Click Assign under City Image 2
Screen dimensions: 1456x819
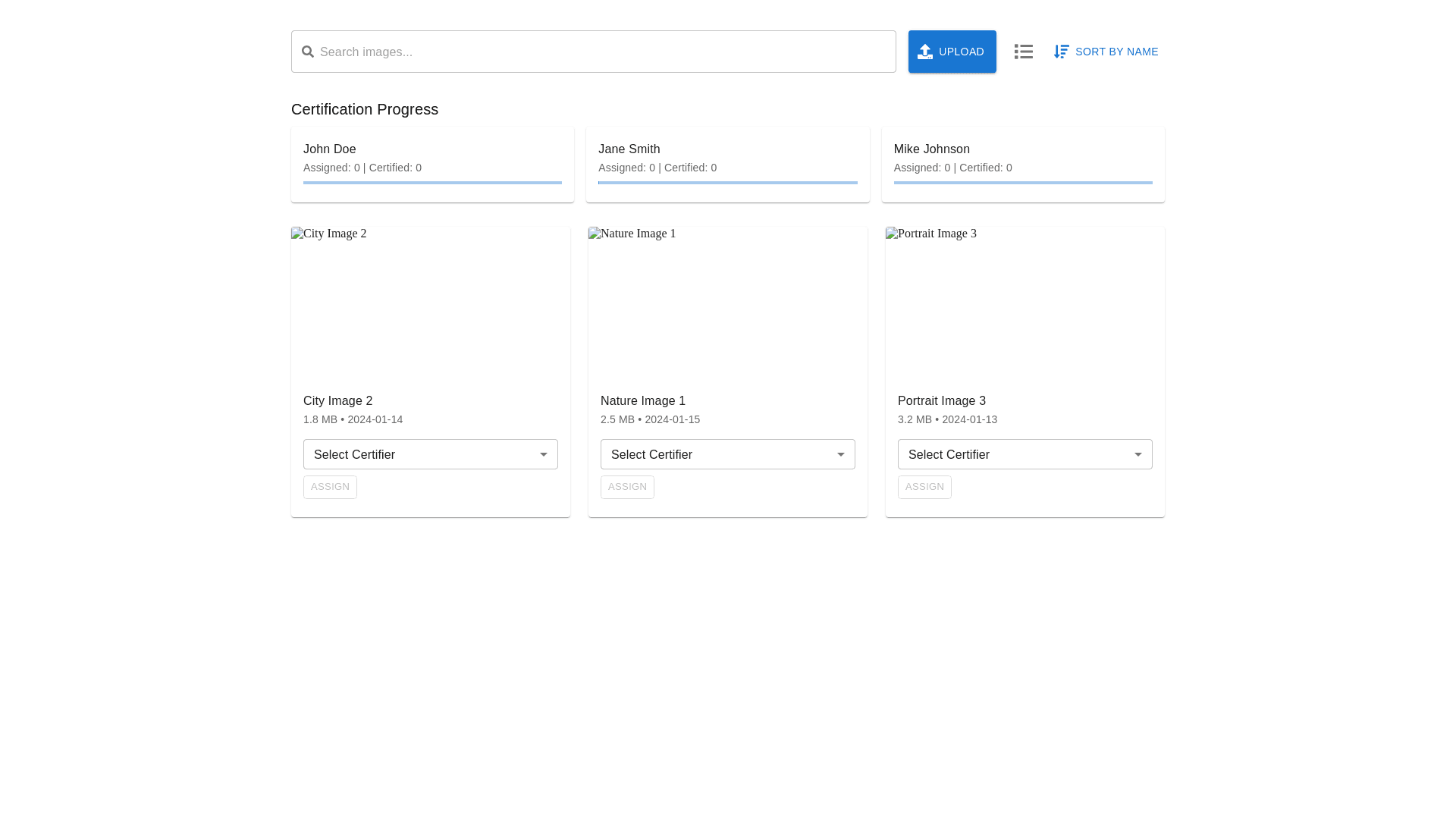330,487
